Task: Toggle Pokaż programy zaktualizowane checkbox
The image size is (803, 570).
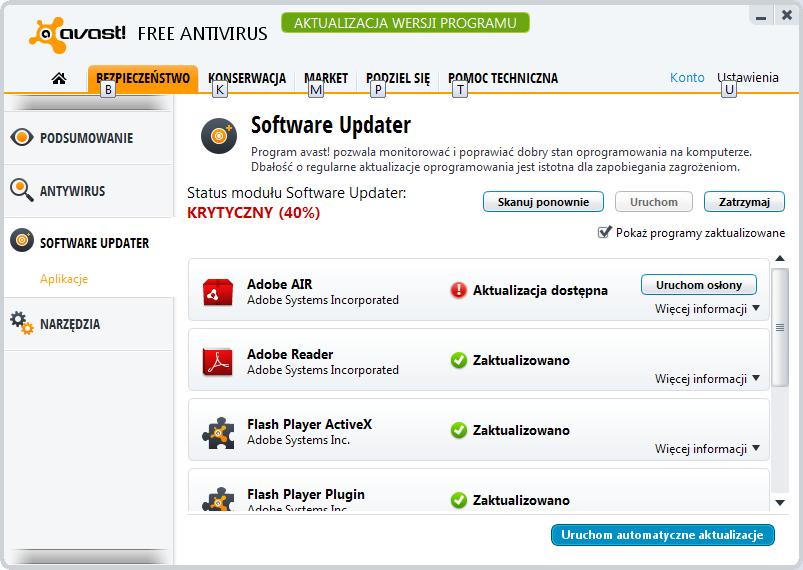Action: tap(604, 233)
